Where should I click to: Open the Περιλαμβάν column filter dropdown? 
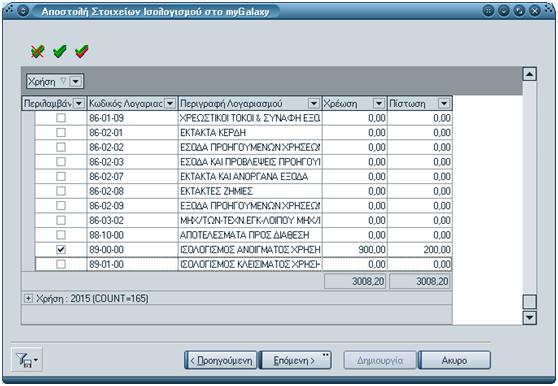tap(79, 104)
